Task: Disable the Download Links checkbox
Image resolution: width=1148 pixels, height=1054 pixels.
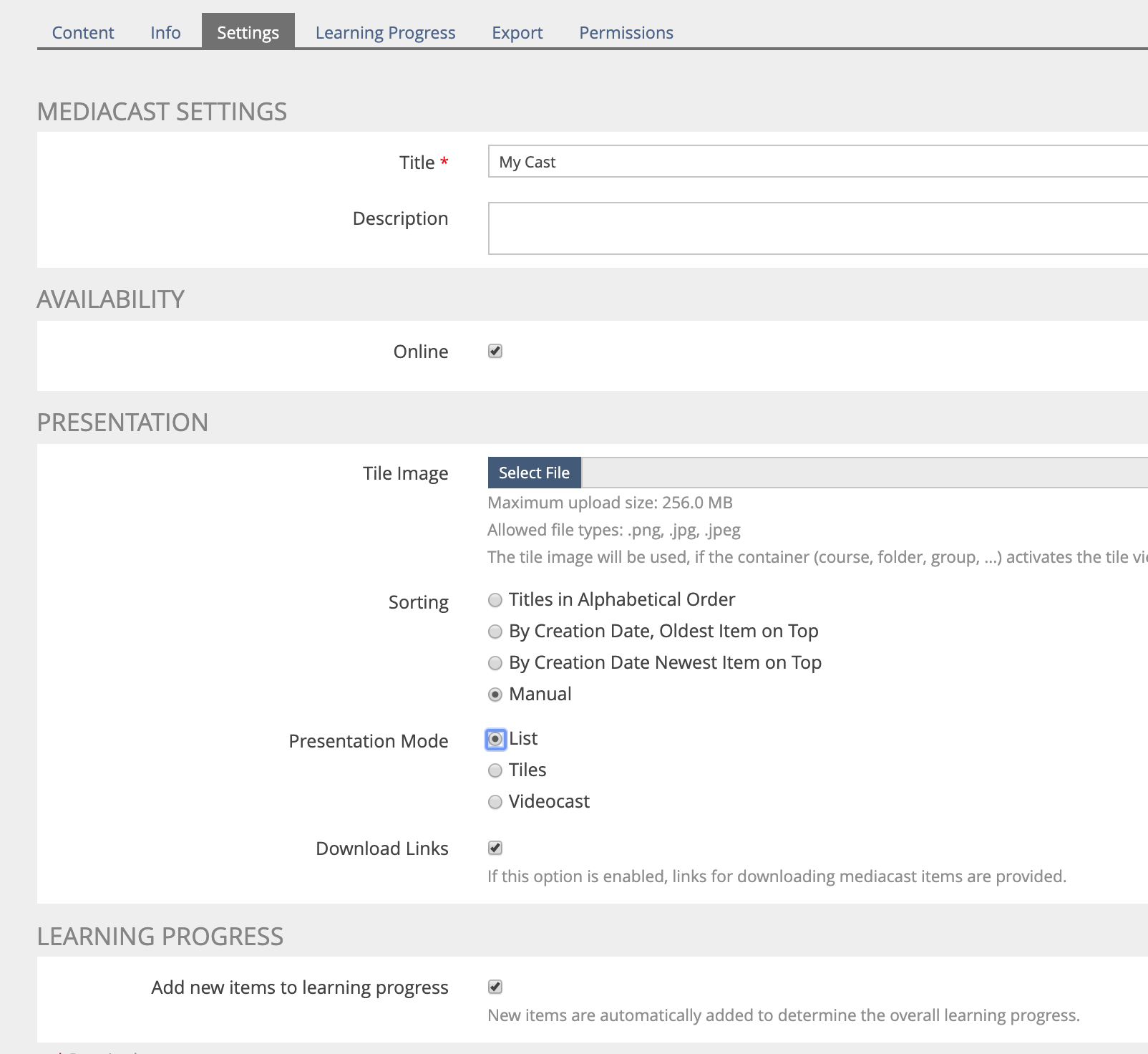Action: tap(495, 848)
